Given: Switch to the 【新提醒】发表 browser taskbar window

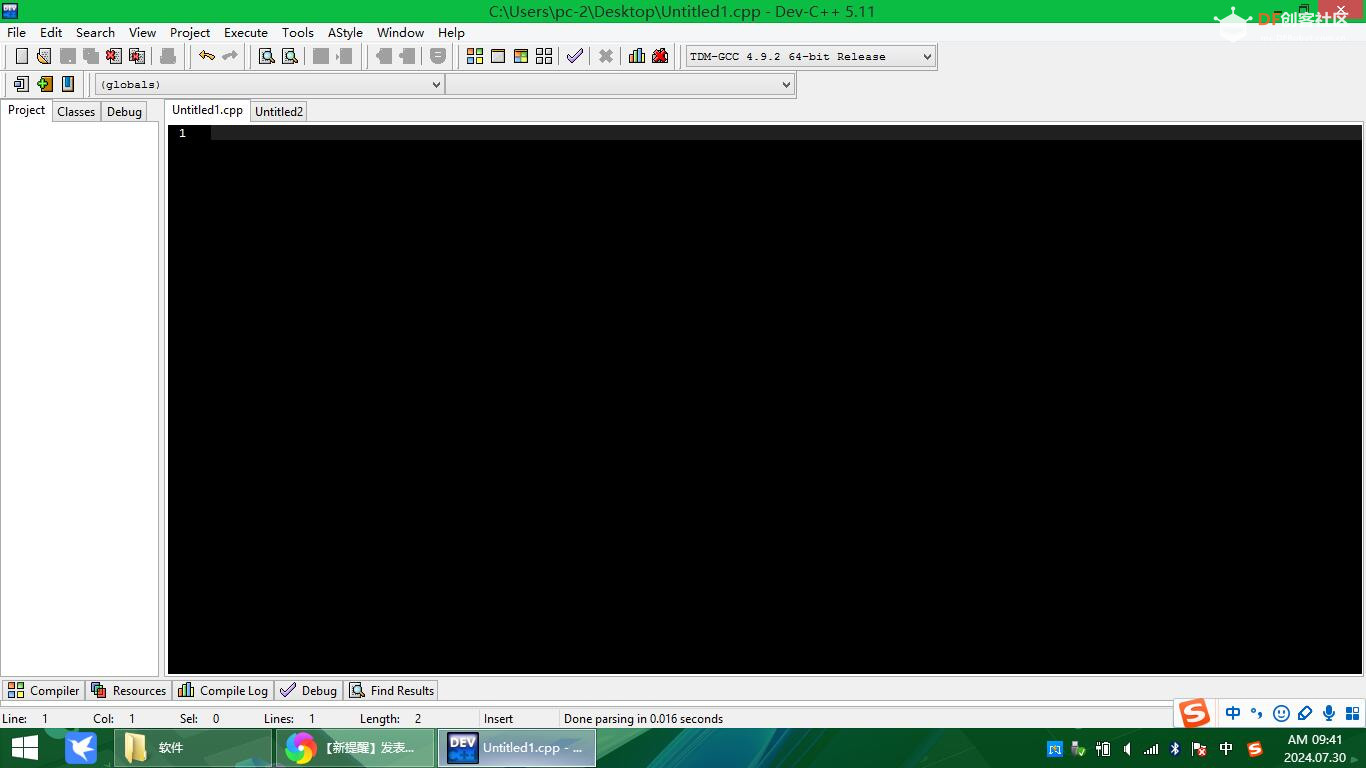Looking at the screenshot, I should tap(355, 748).
